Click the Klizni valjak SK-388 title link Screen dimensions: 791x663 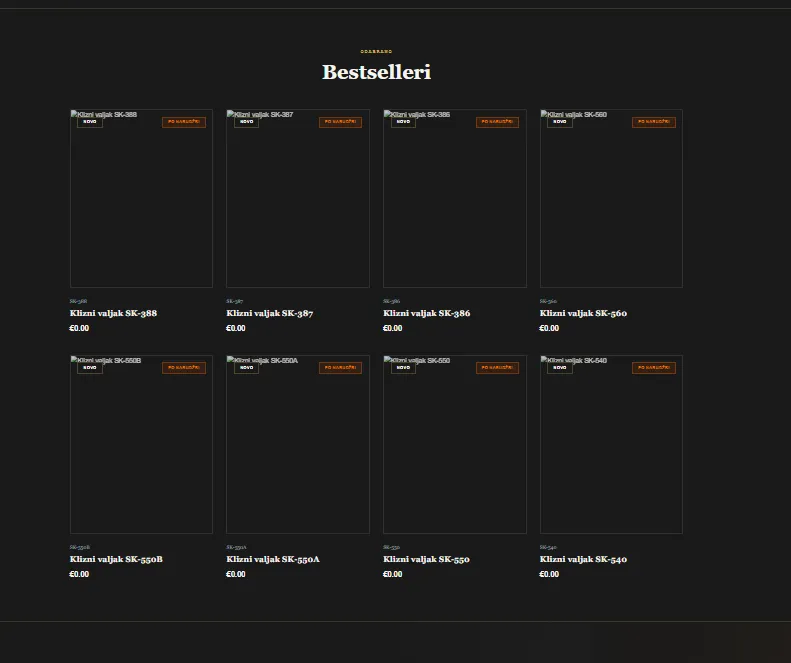pos(113,313)
